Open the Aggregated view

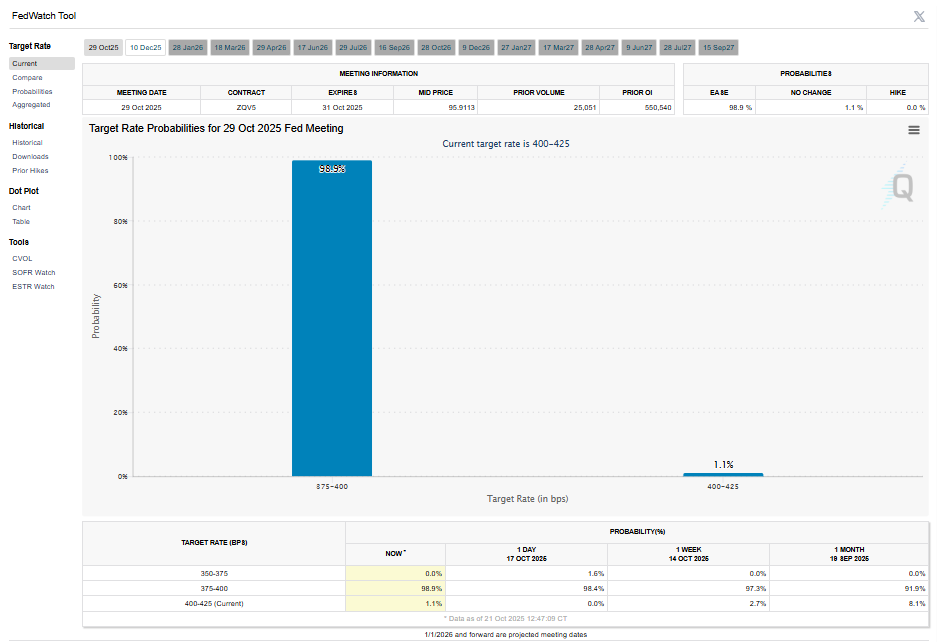tap(31, 105)
